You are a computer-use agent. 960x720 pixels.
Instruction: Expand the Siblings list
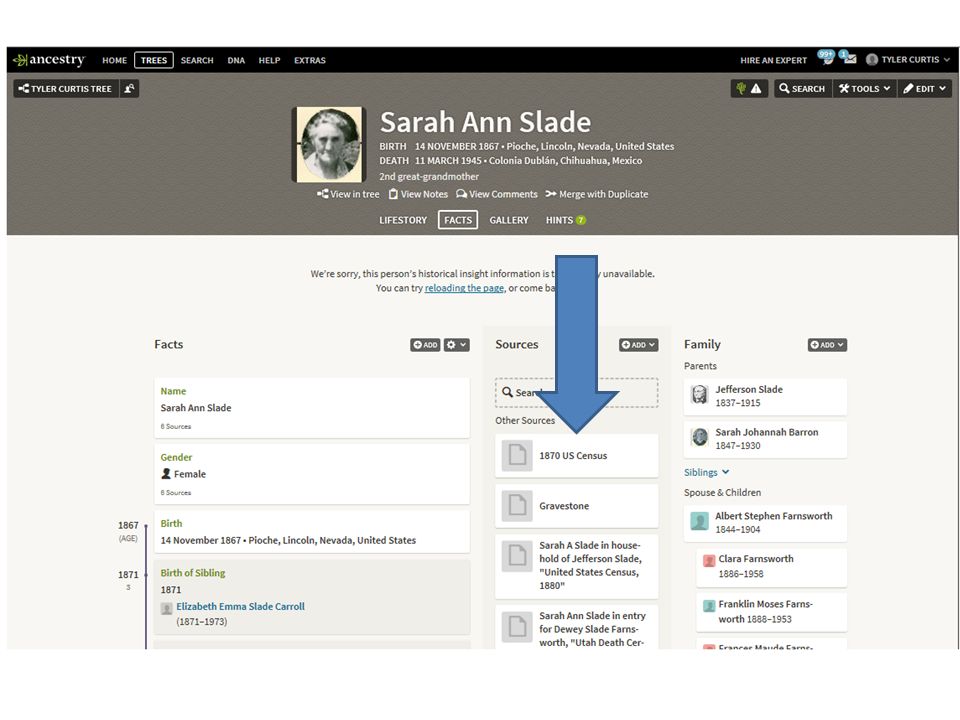point(707,472)
